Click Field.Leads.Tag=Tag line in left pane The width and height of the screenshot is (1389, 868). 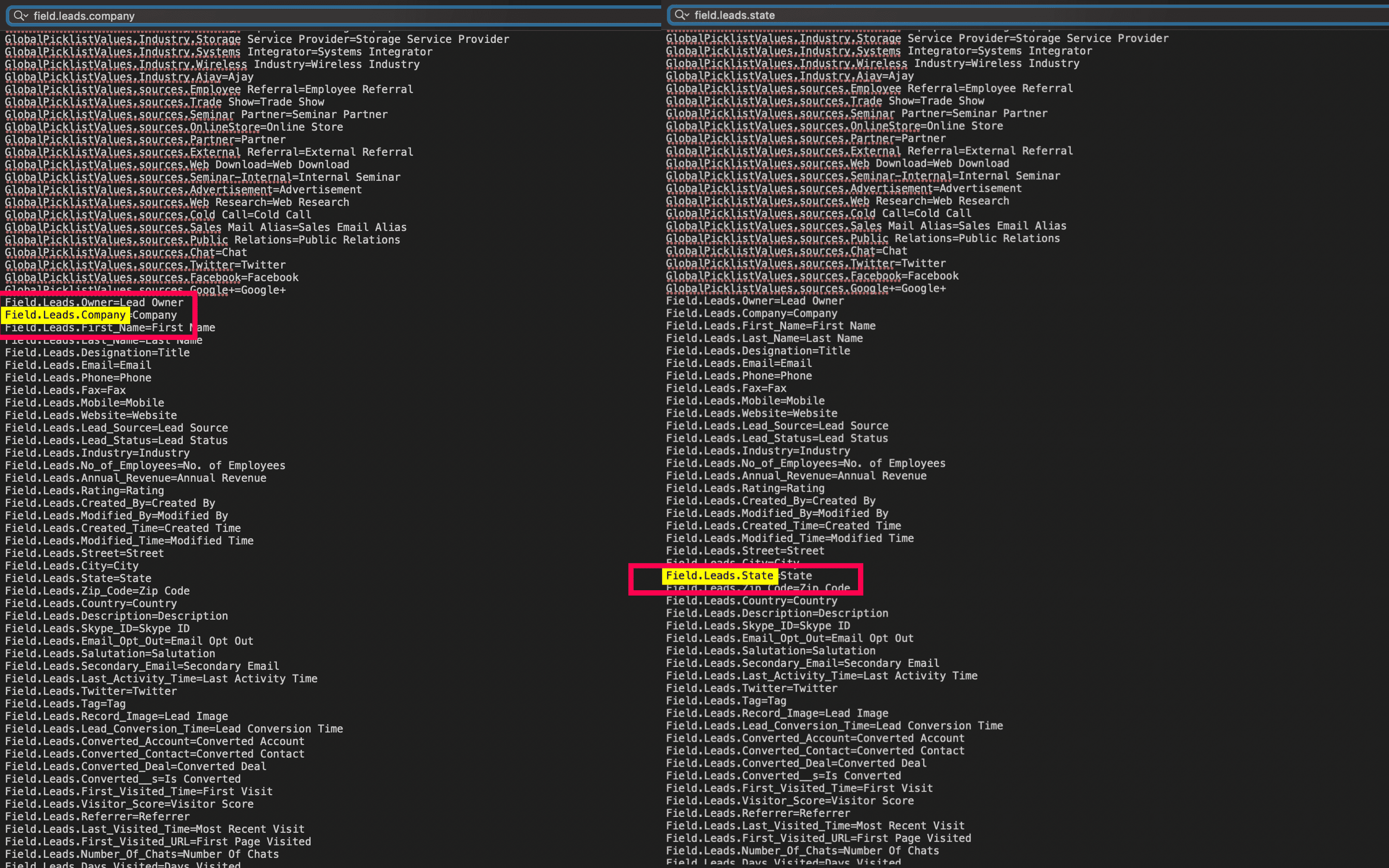[66, 704]
